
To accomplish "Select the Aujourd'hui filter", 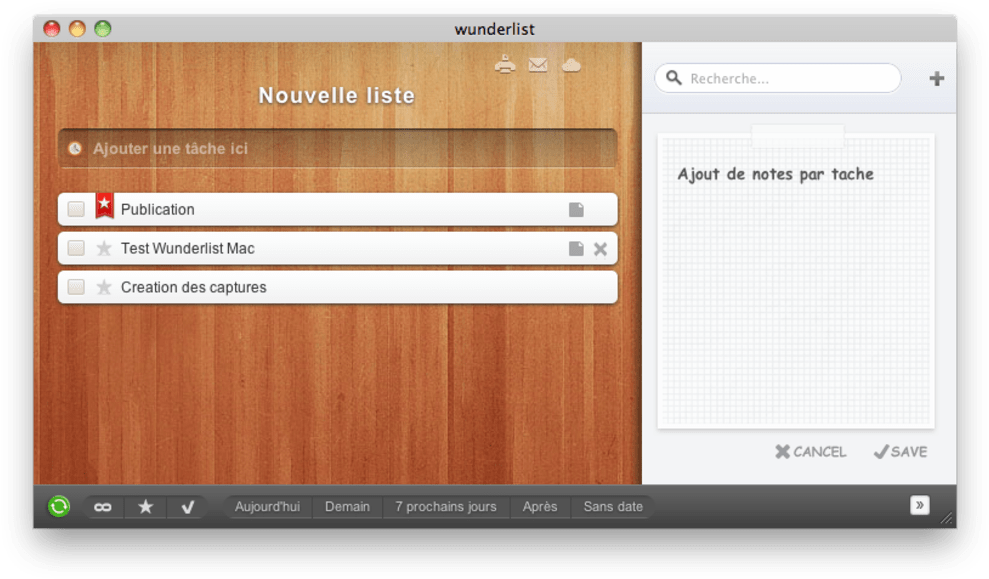I will tap(267, 507).
